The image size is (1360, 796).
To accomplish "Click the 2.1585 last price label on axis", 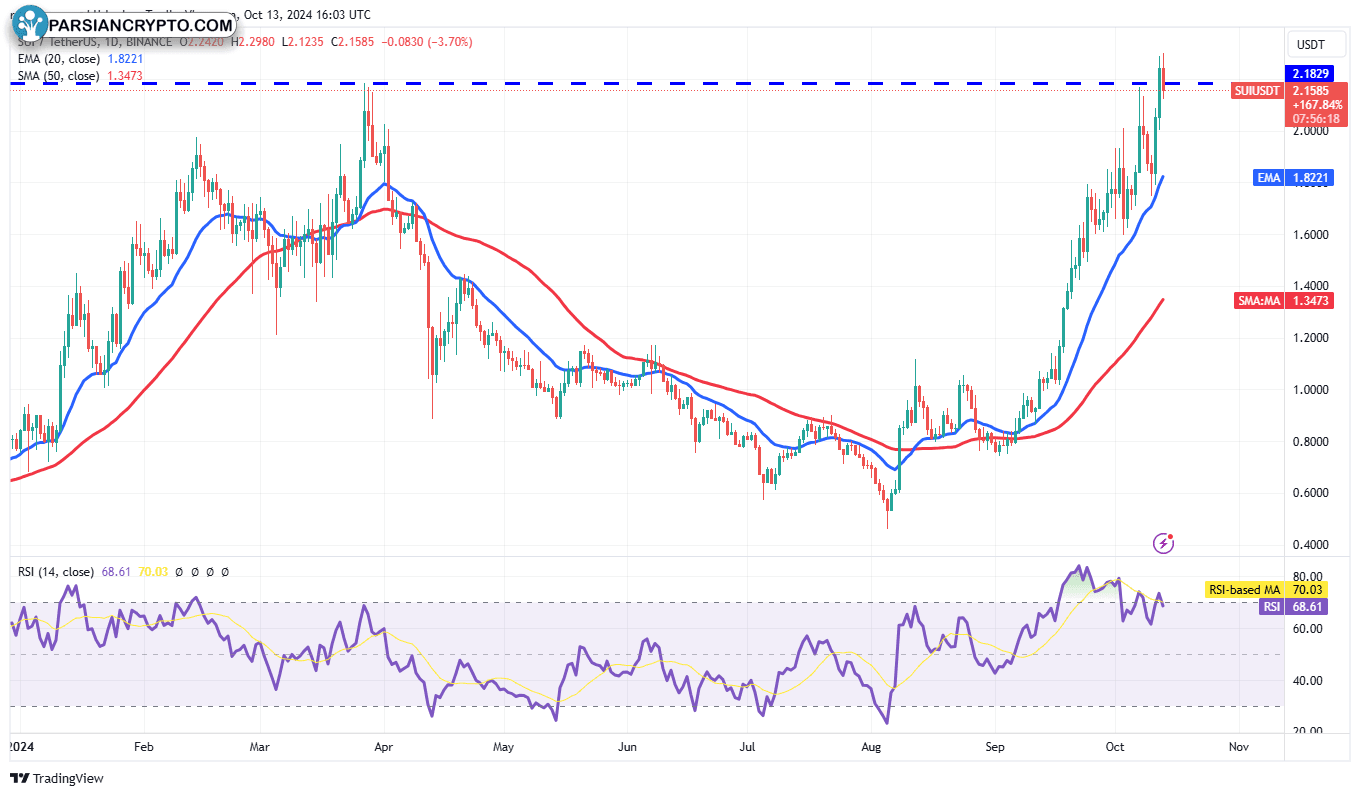I will pos(1310,90).
